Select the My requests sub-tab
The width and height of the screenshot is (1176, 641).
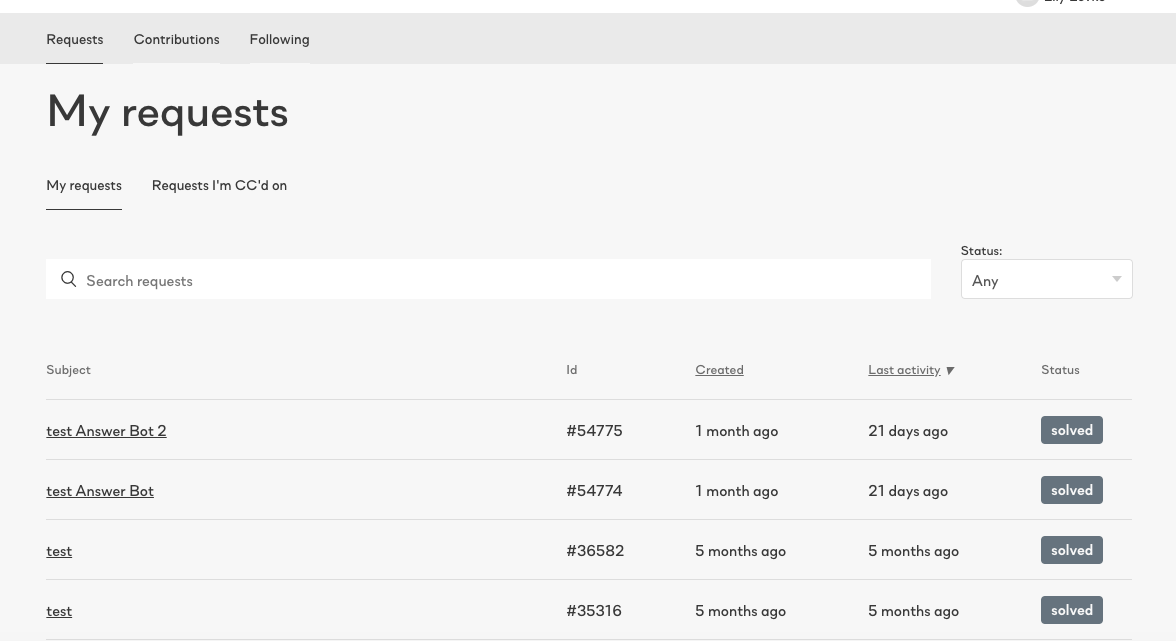pos(84,185)
